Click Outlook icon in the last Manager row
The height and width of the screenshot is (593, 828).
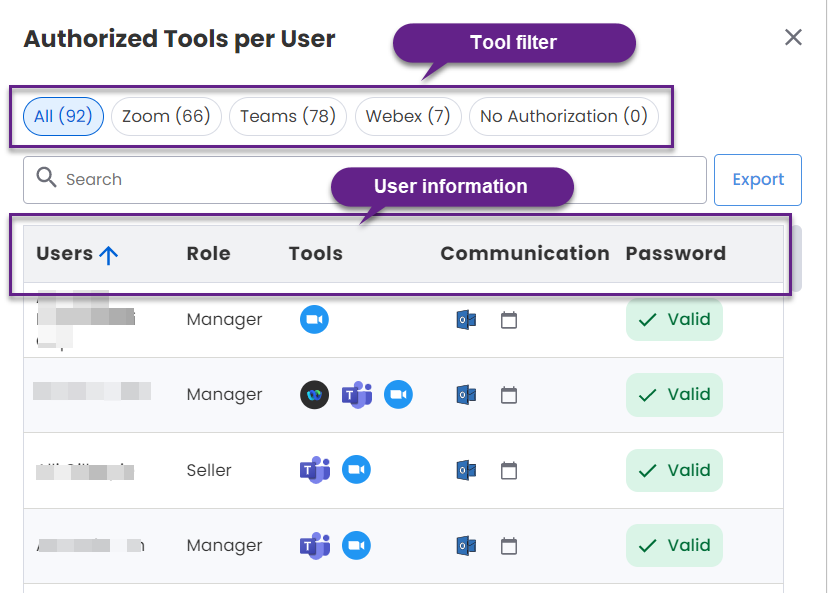pos(466,546)
